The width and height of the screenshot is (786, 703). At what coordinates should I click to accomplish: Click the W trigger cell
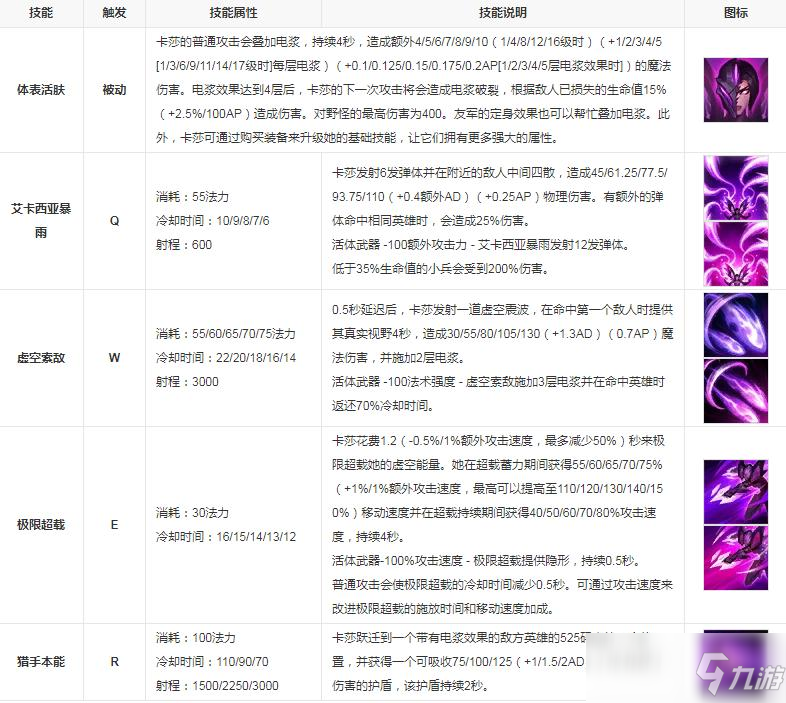pyautogui.click(x=114, y=358)
